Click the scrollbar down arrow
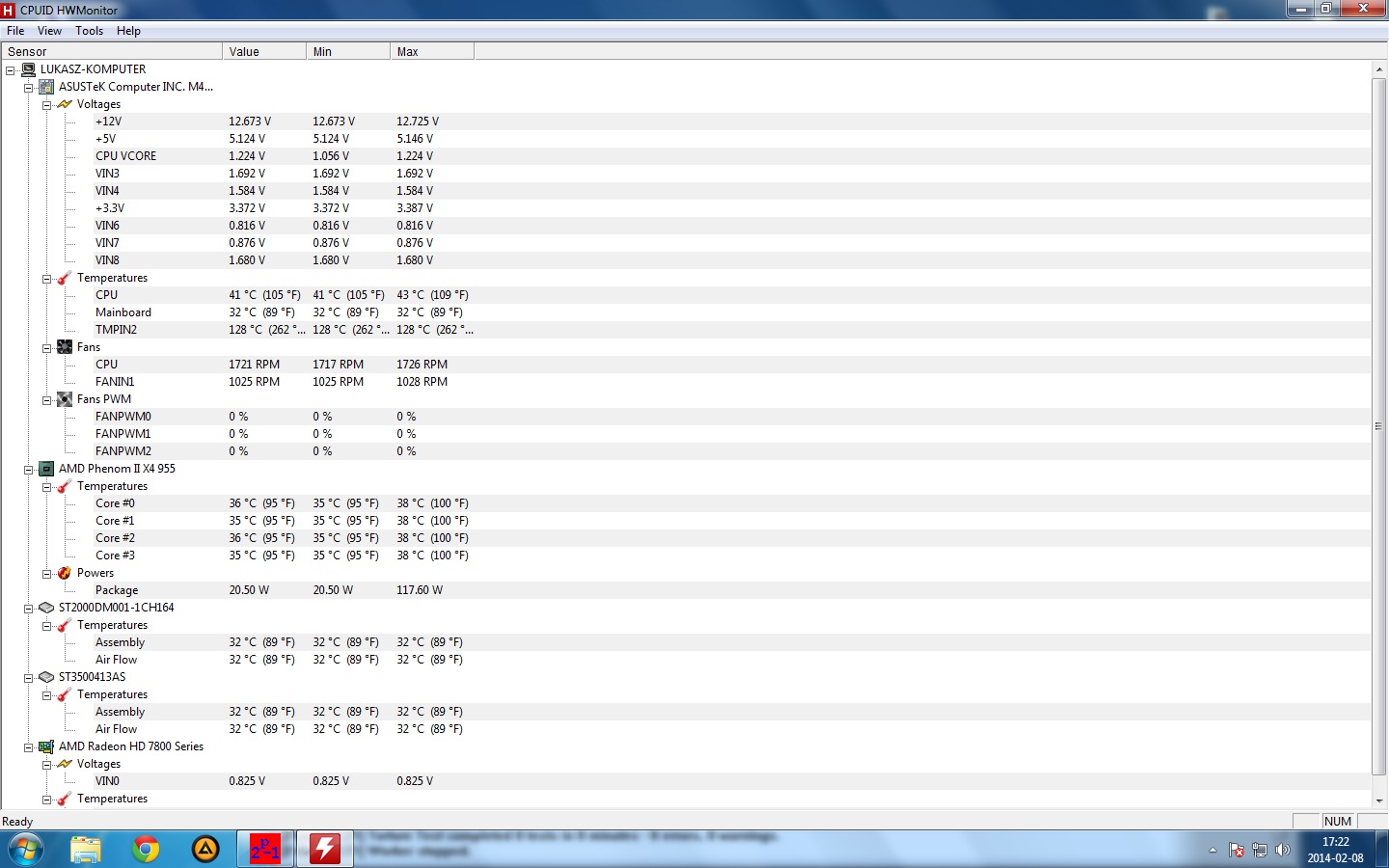Image resolution: width=1389 pixels, height=868 pixels. [1379, 800]
